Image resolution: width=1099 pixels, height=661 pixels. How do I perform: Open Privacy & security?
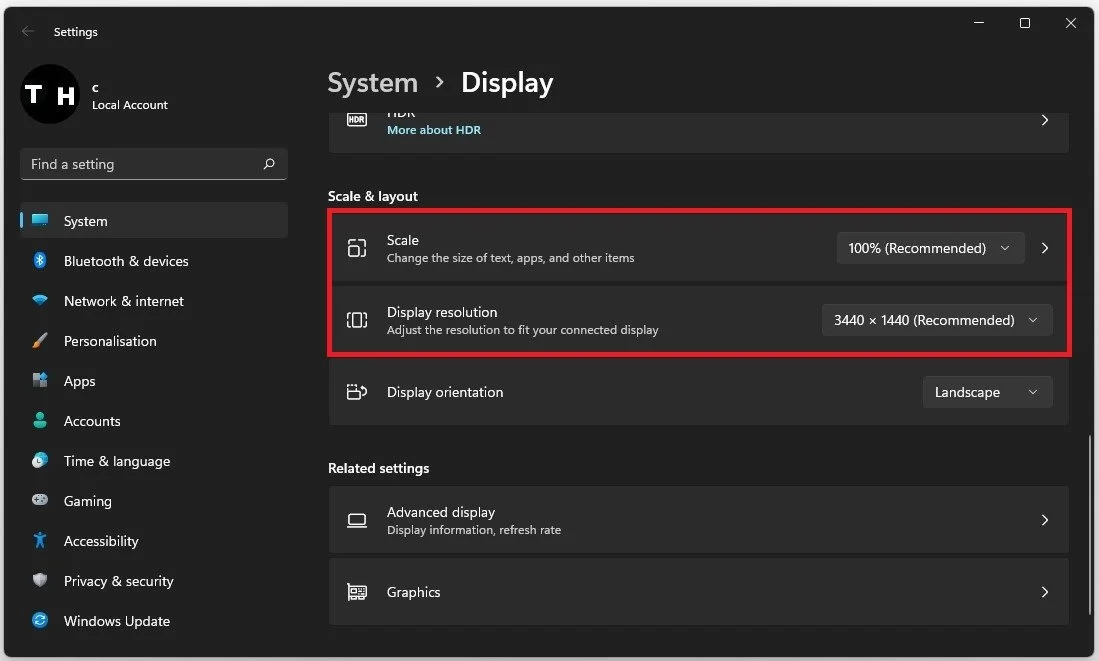pos(153,580)
